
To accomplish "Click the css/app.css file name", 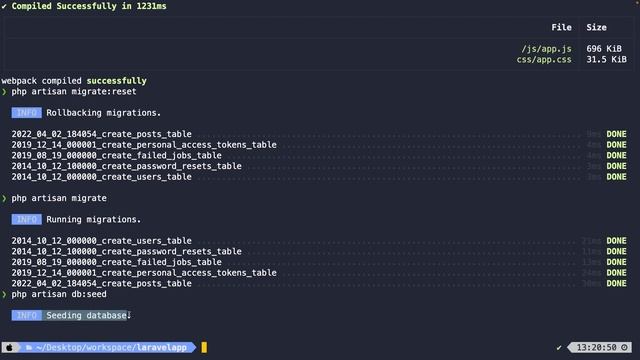I will coord(544,60).
